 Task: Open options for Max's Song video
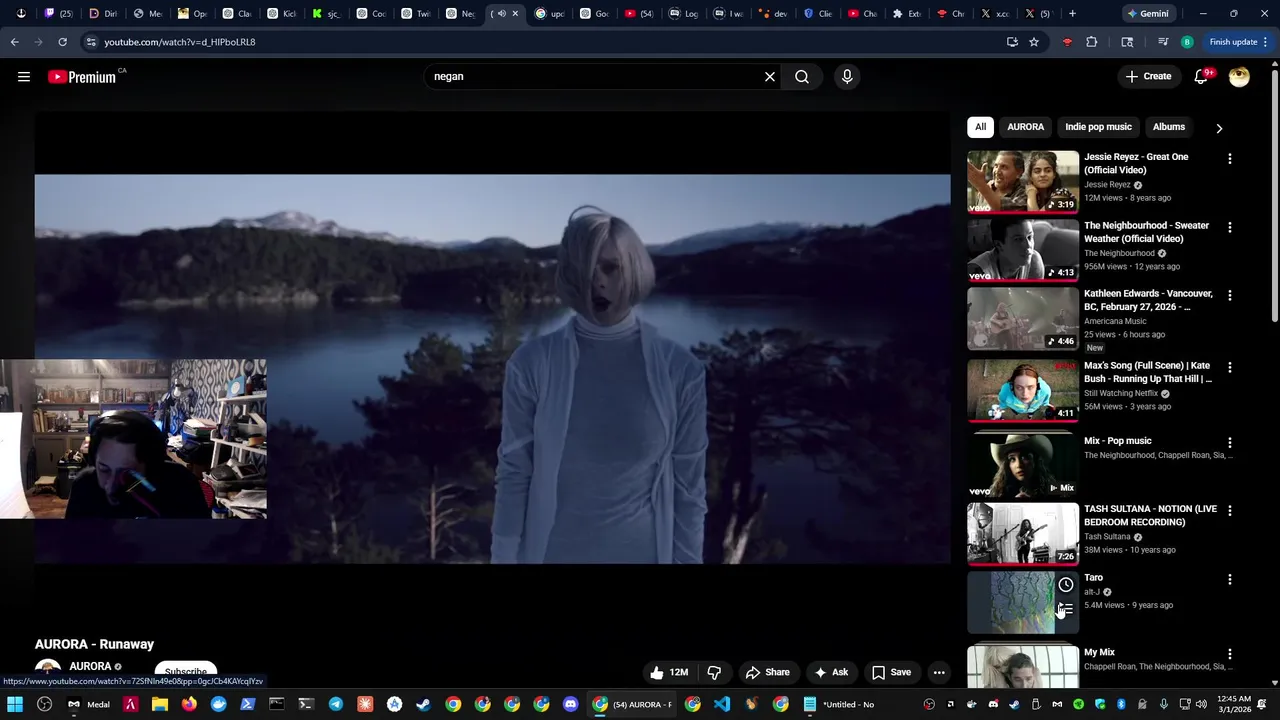(1230, 367)
